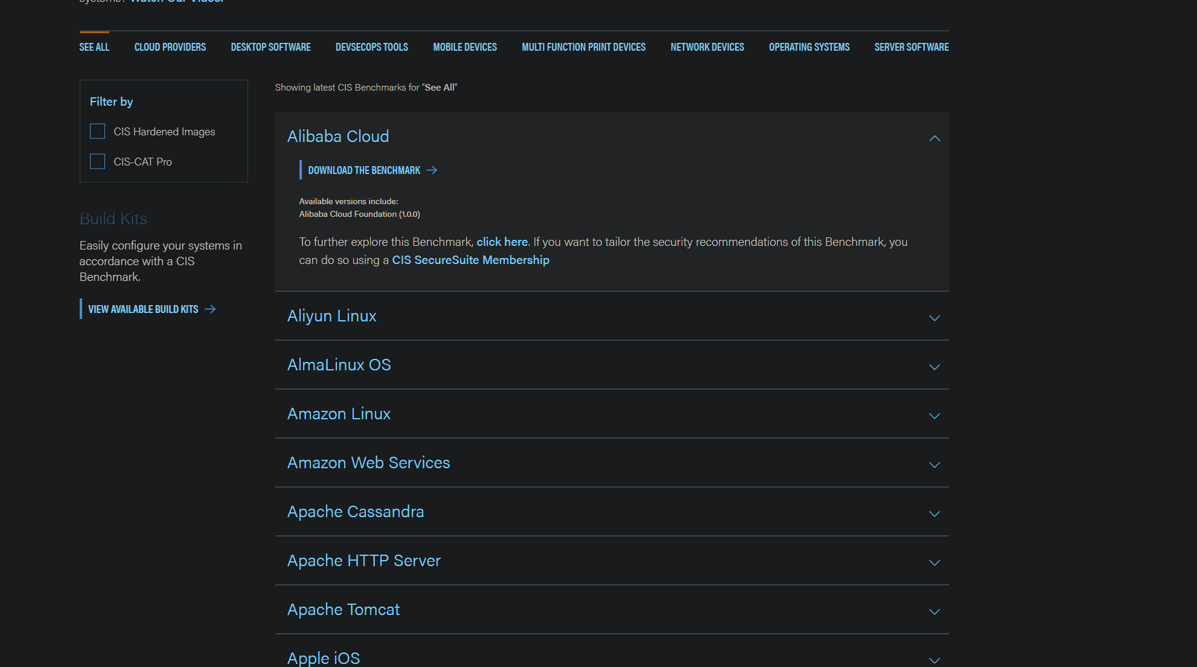Click the arrow beside View Available Build Kits
Image resolution: width=1197 pixels, height=667 pixels.
point(210,309)
